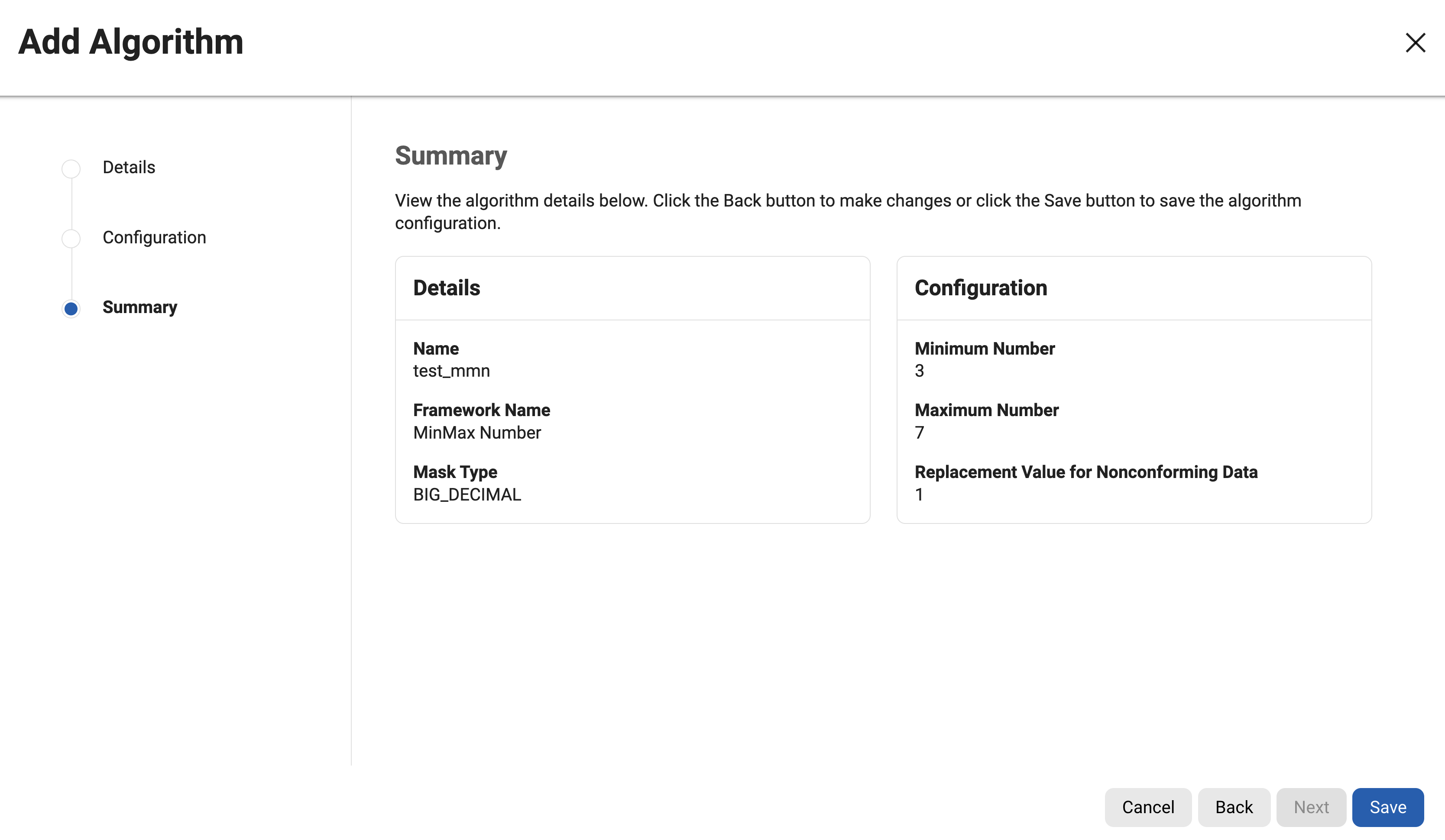Viewport: 1445px width, 840px height.
Task: Go to the Configuration step label
Action: [x=154, y=237]
